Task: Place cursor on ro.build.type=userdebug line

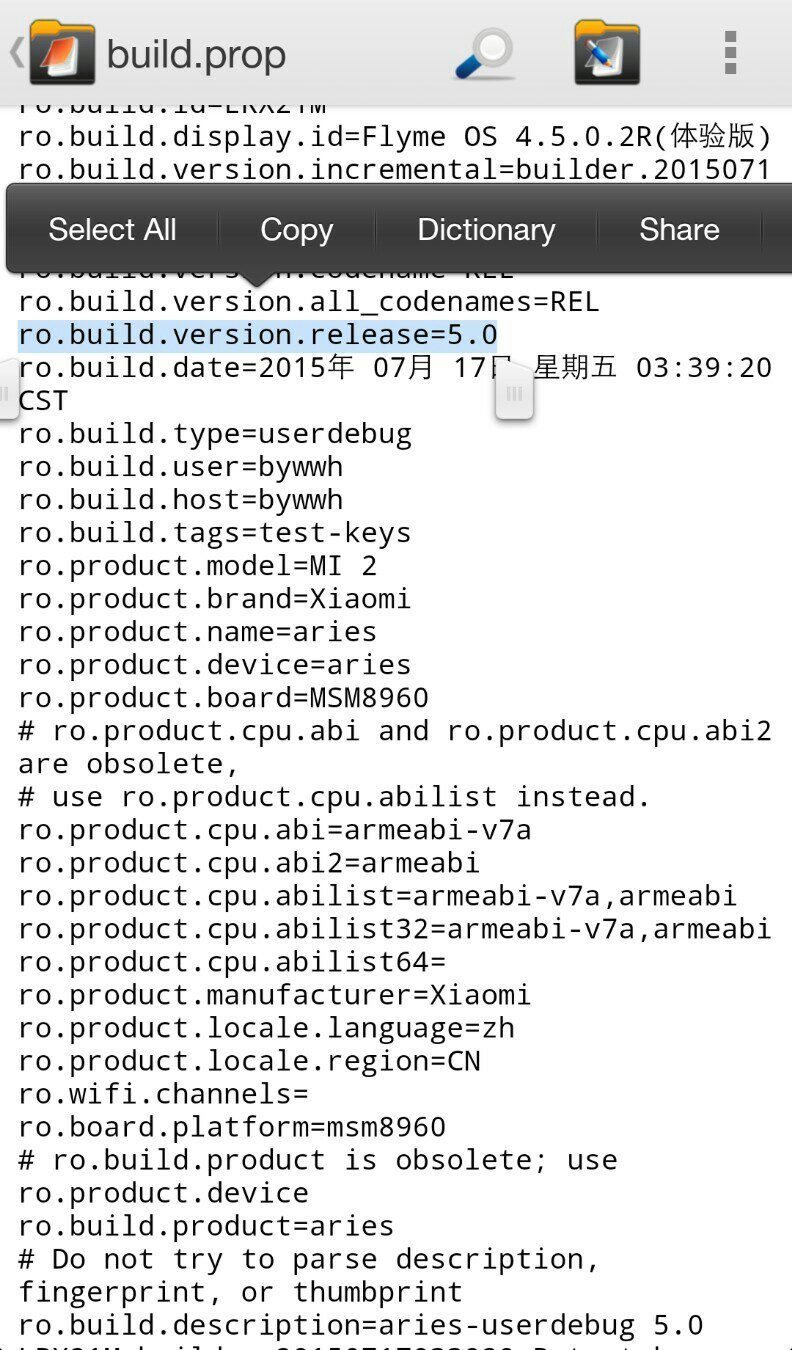Action: 215,434
